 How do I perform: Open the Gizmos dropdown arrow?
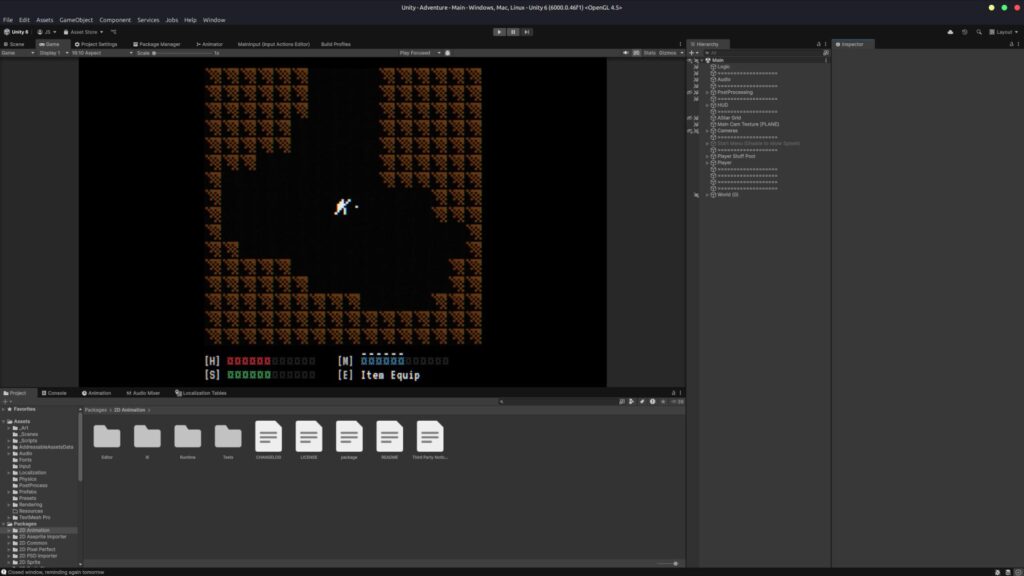tap(682, 53)
